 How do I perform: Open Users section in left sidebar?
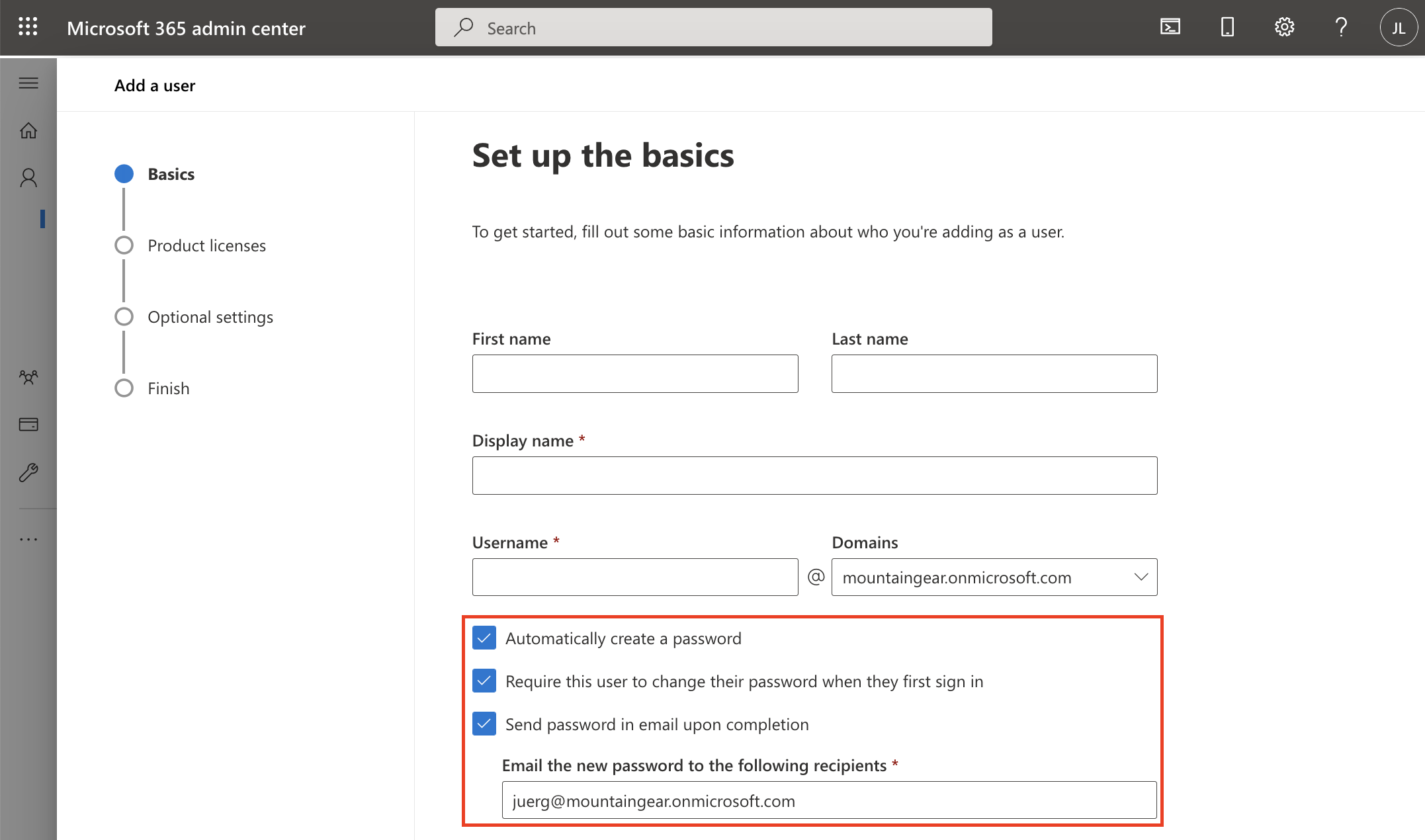28,178
